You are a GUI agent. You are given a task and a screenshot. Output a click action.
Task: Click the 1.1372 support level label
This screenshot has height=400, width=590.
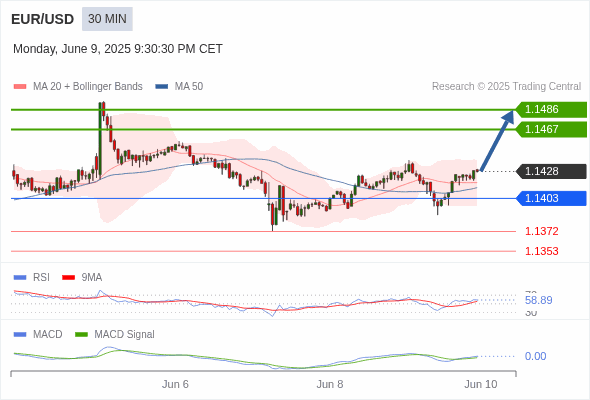pyautogui.click(x=541, y=231)
